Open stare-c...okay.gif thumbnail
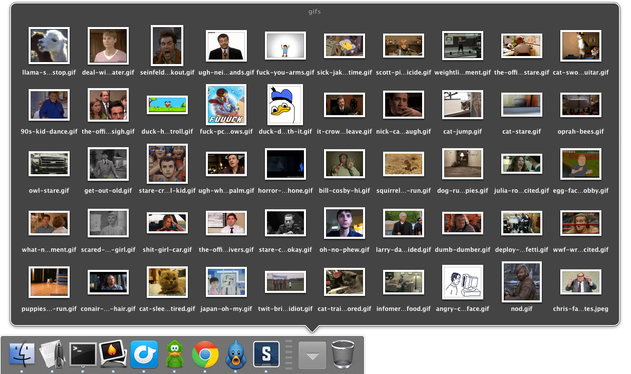The width and height of the screenshot is (631, 374). point(285,223)
